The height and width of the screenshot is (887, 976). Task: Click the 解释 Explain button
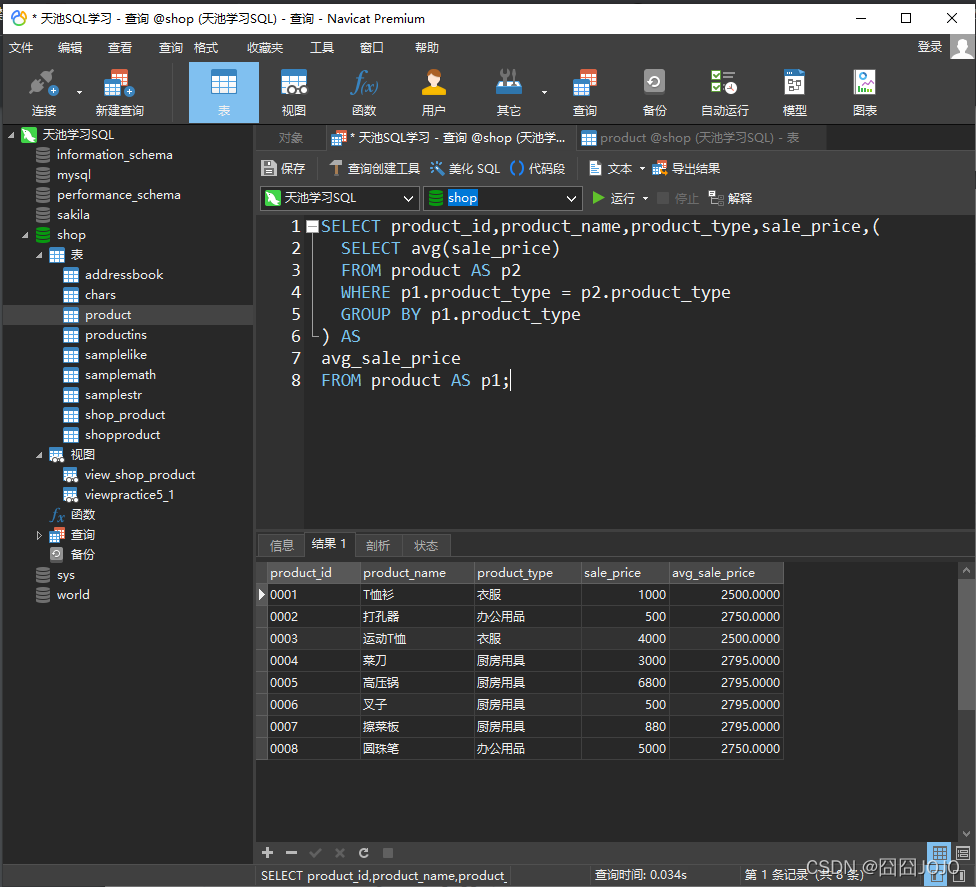pyautogui.click(x=731, y=199)
